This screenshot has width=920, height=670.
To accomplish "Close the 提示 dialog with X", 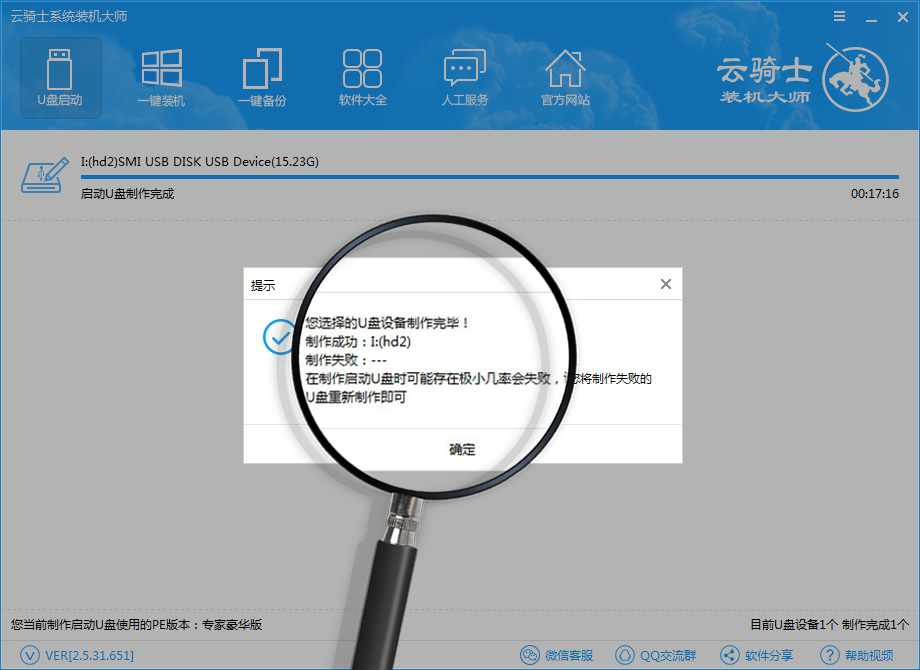I will coord(666,284).
